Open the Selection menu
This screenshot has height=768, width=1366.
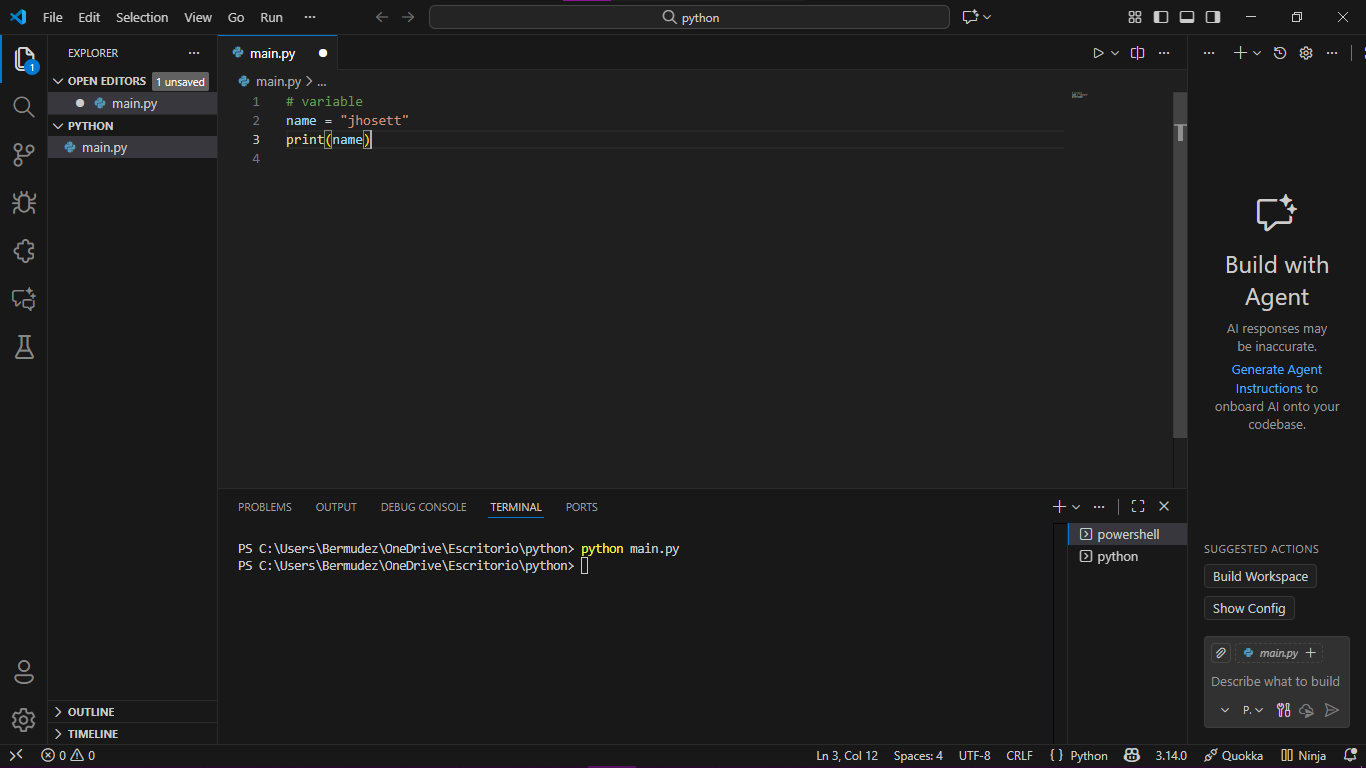pyautogui.click(x=142, y=17)
